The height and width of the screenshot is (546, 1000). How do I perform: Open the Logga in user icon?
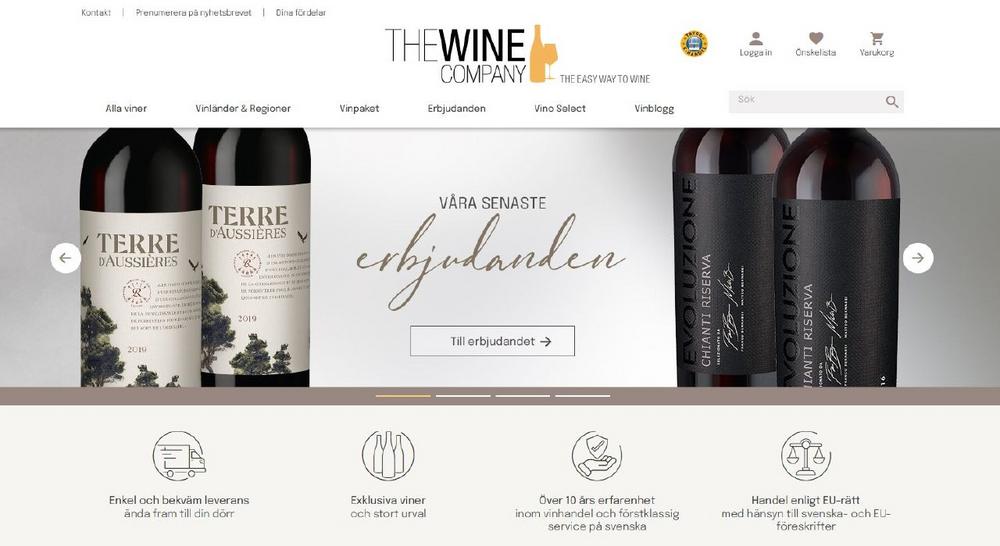pos(756,38)
